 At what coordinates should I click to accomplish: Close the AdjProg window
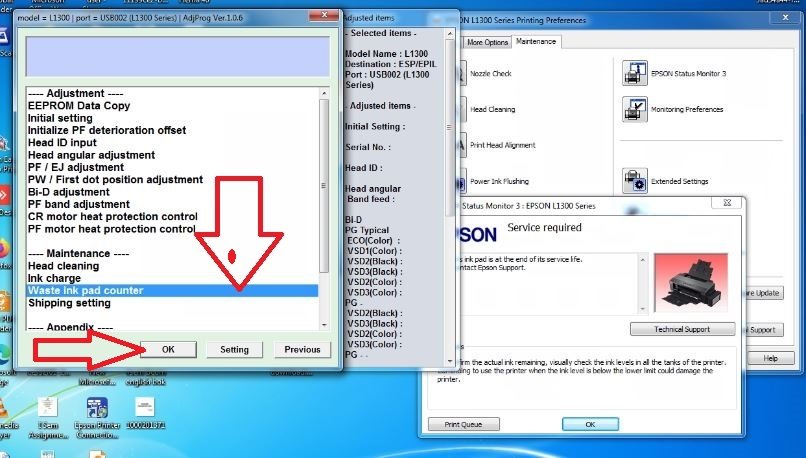coord(324,15)
